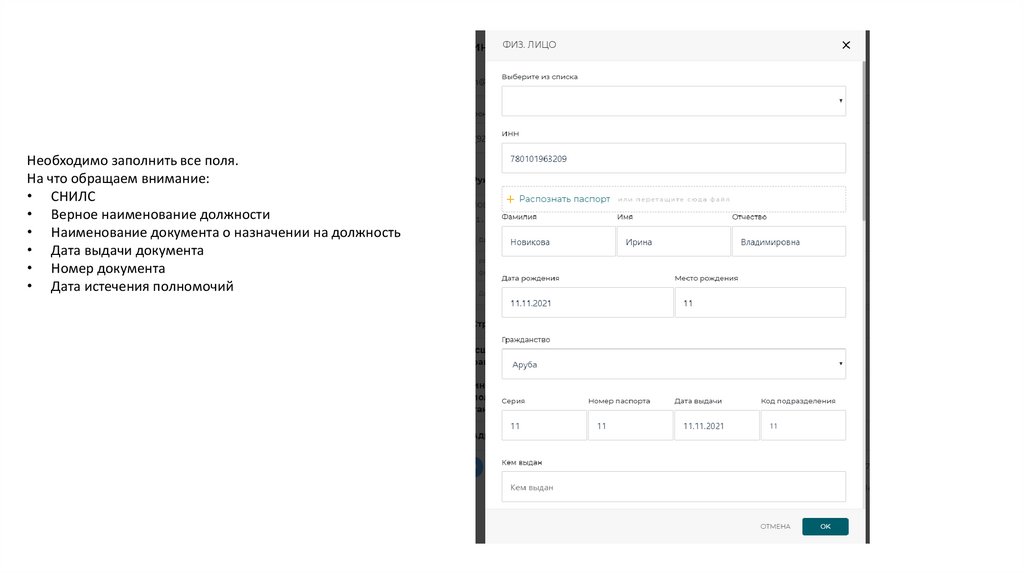1024x574 pixels.
Task: Select the Имя field containing Ирина
Action: 673,241
